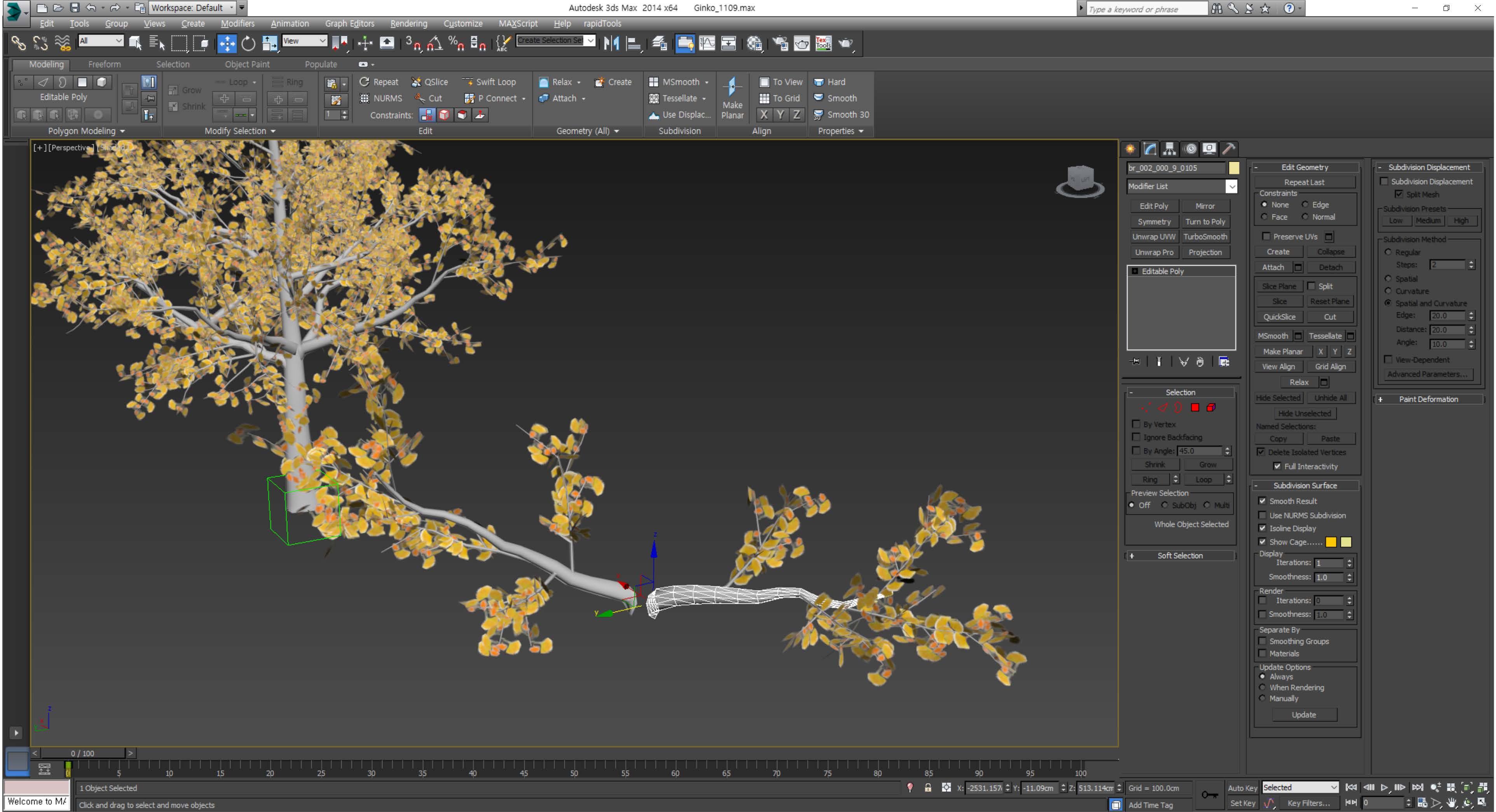Click Remove modifier trash icon
The height and width of the screenshot is (812, 1496).
[x=1200, y=362]
